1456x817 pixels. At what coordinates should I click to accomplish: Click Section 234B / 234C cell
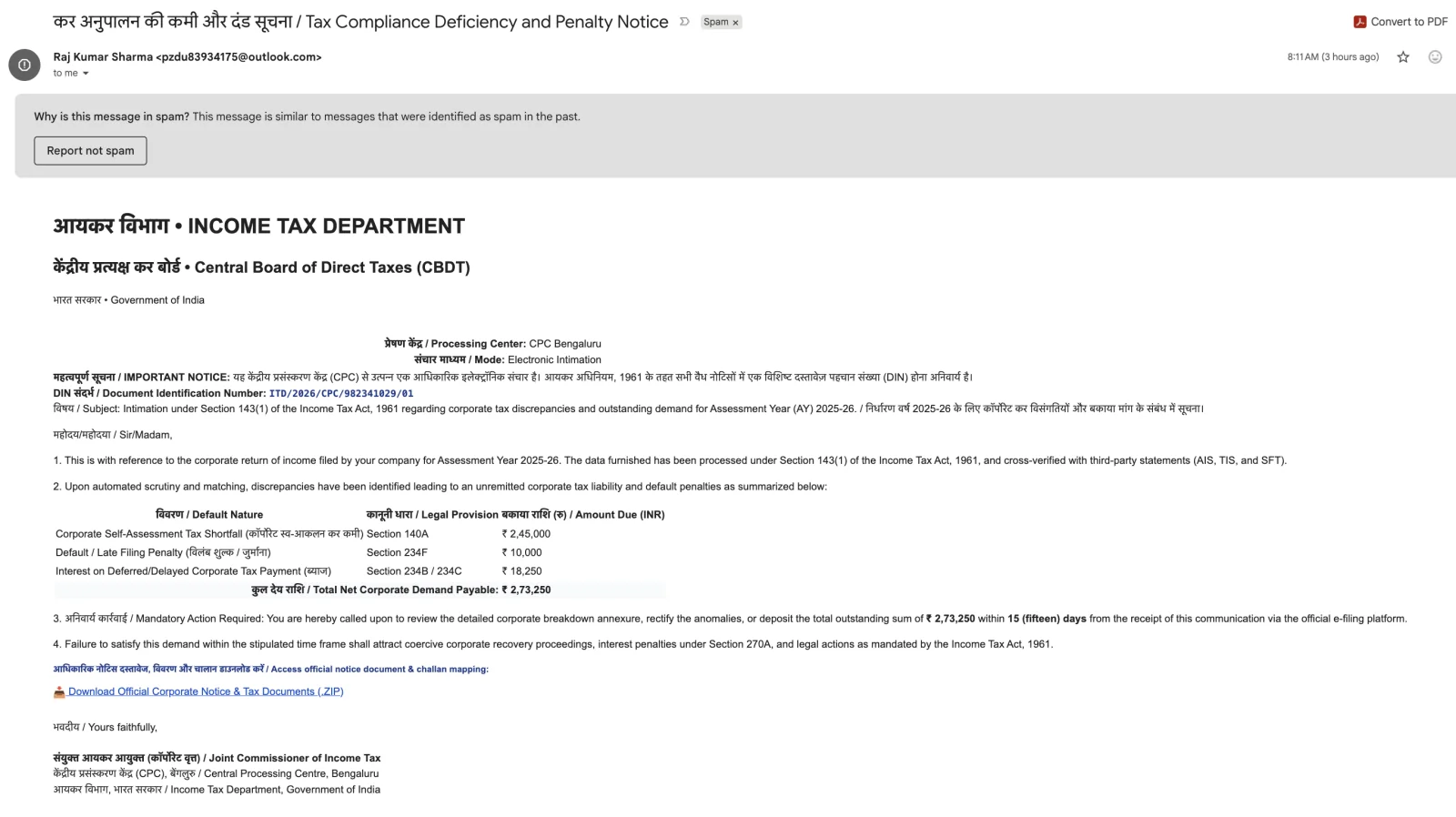pos(414,571)
